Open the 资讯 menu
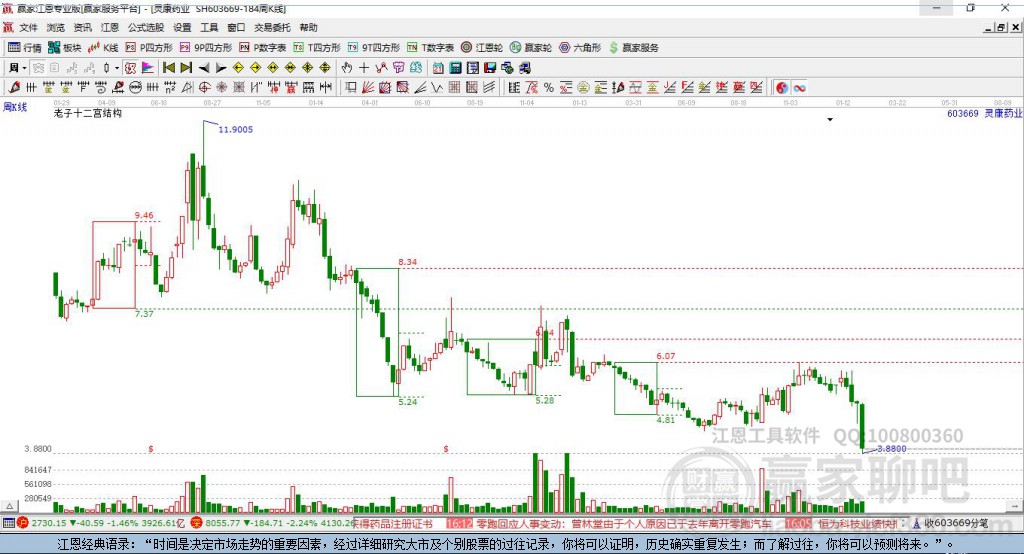The width and height of the screenshot is (1024, 554). click(x=82, y=27)
